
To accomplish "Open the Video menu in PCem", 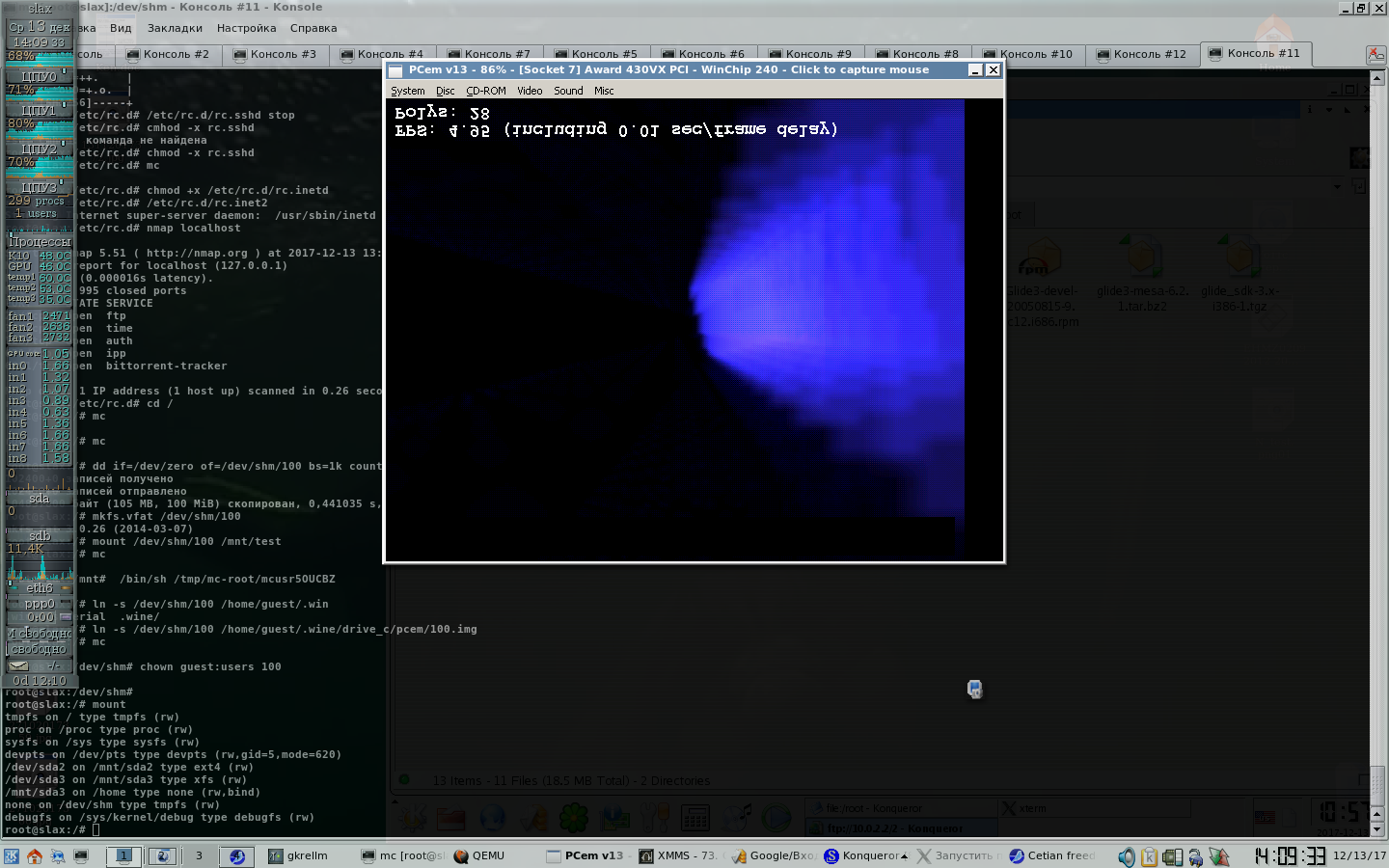I will pyautogui.click(x=530, y=91).
